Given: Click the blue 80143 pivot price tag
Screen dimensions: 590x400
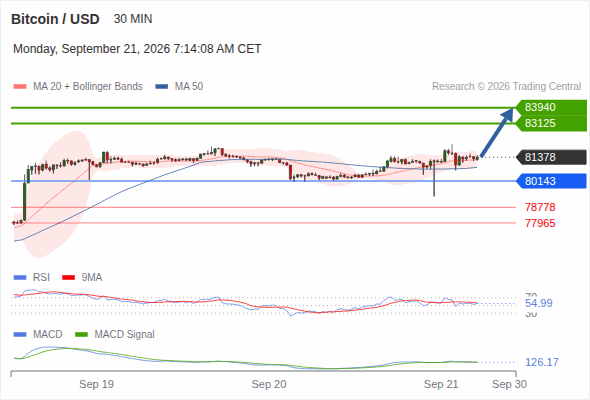Looking at the screenshot, I should [x=551, y=181].
